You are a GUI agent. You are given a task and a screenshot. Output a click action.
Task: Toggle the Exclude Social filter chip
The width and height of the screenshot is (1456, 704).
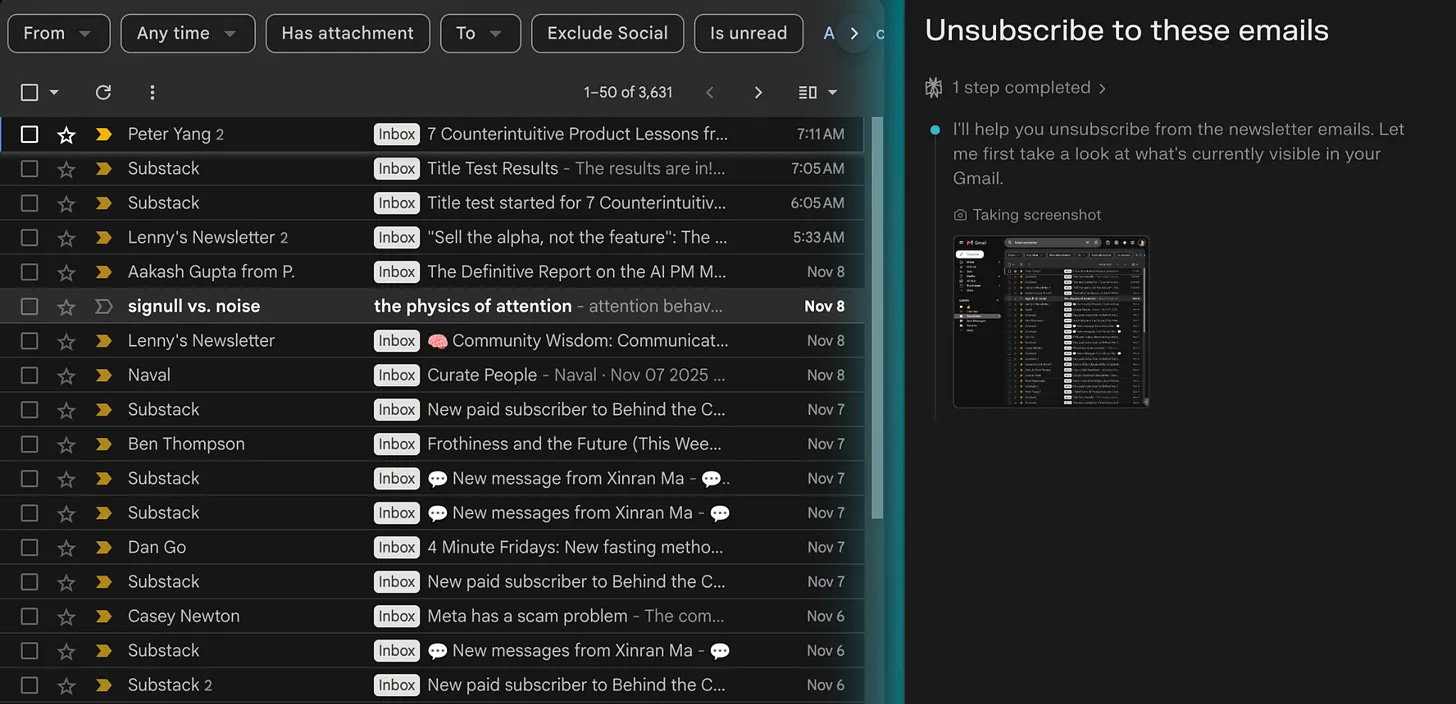608,33
